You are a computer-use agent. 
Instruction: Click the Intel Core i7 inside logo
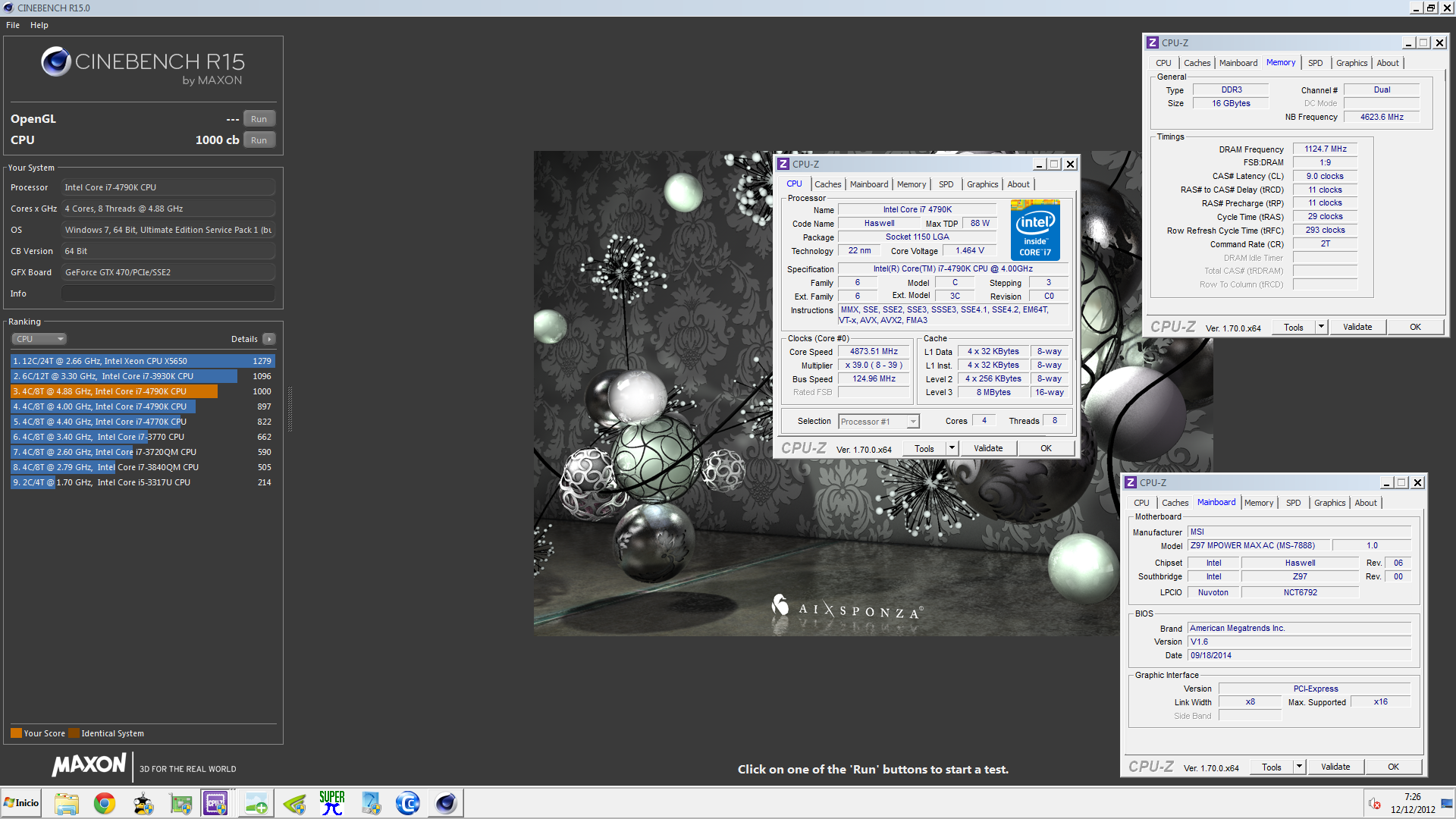tap(1035, 230)
